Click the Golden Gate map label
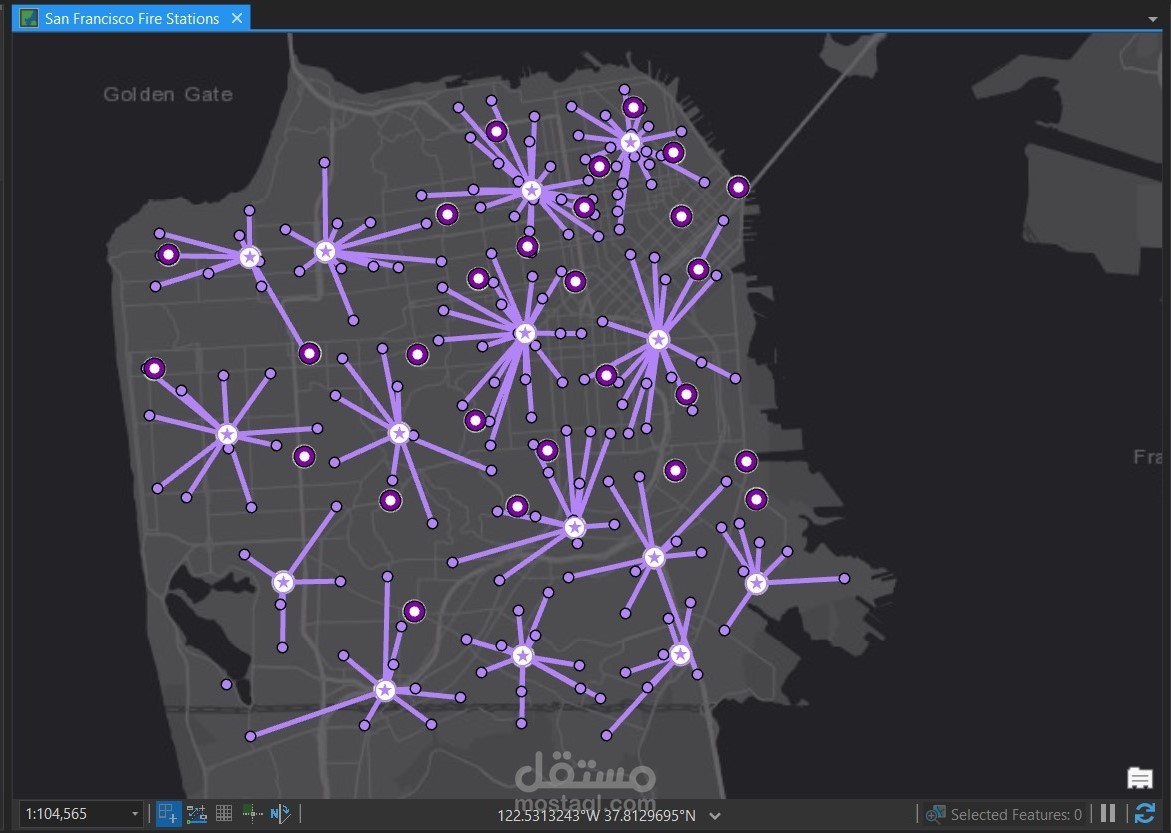The width and height of the screenshot is (1171, 833). [168, 94]
